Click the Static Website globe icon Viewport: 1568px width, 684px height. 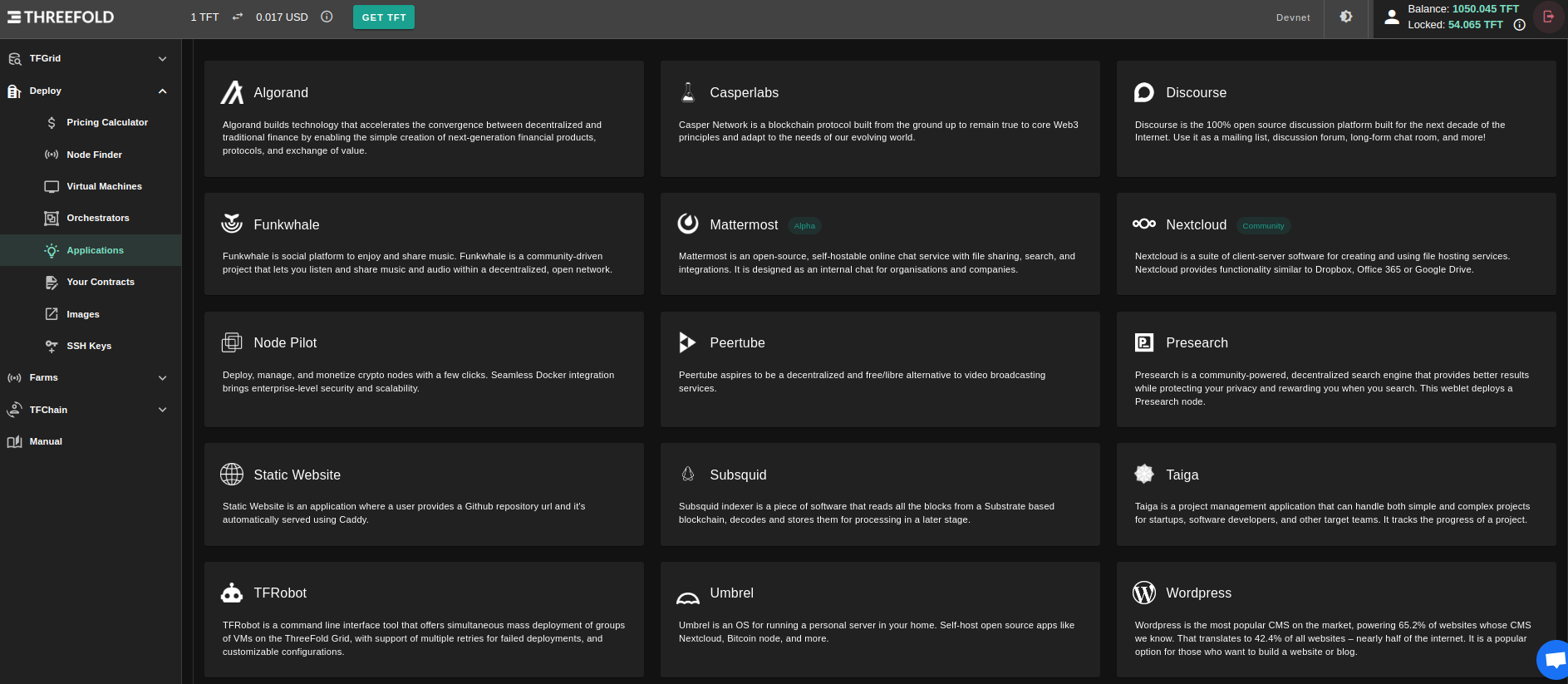[232, 475]
